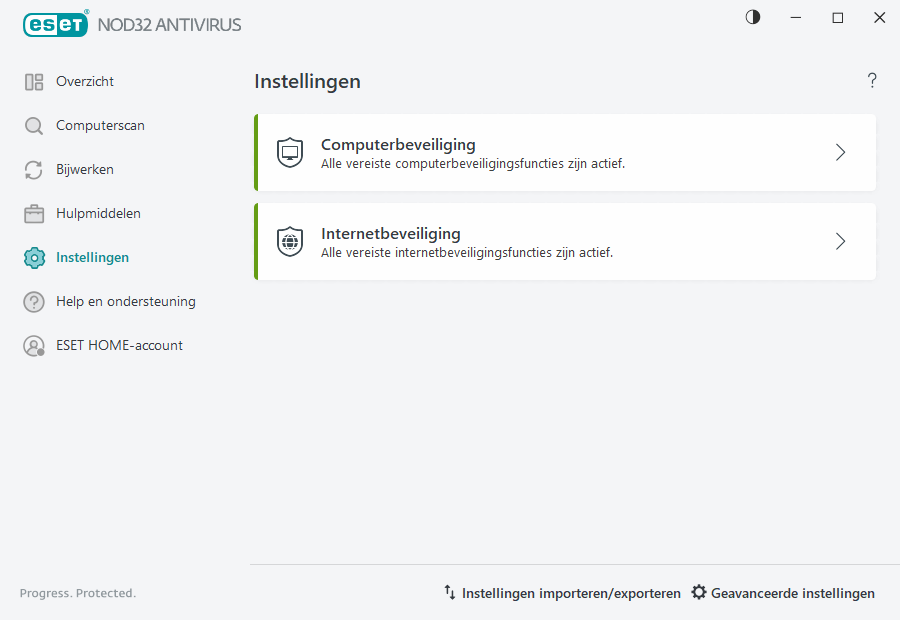Image resolution: width=900 pixels, height=620 pixels.
Task: Switch to the Instellingen menu entry
Action: pos(92,257)
